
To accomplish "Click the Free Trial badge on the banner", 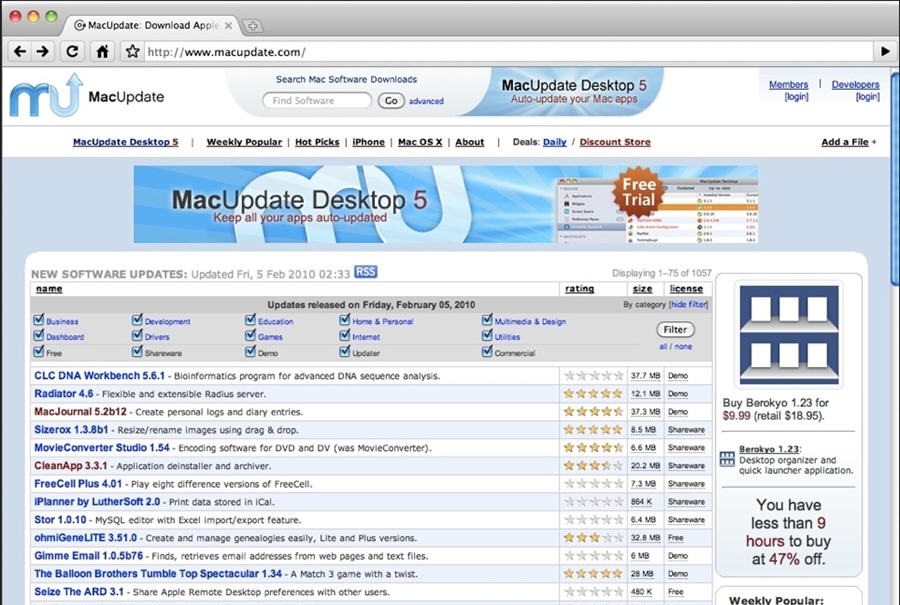I will (638, 194).
